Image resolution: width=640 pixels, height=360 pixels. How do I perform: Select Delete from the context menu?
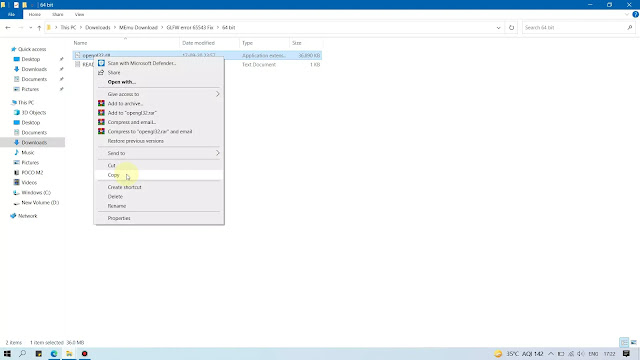(x=159, y=197)
